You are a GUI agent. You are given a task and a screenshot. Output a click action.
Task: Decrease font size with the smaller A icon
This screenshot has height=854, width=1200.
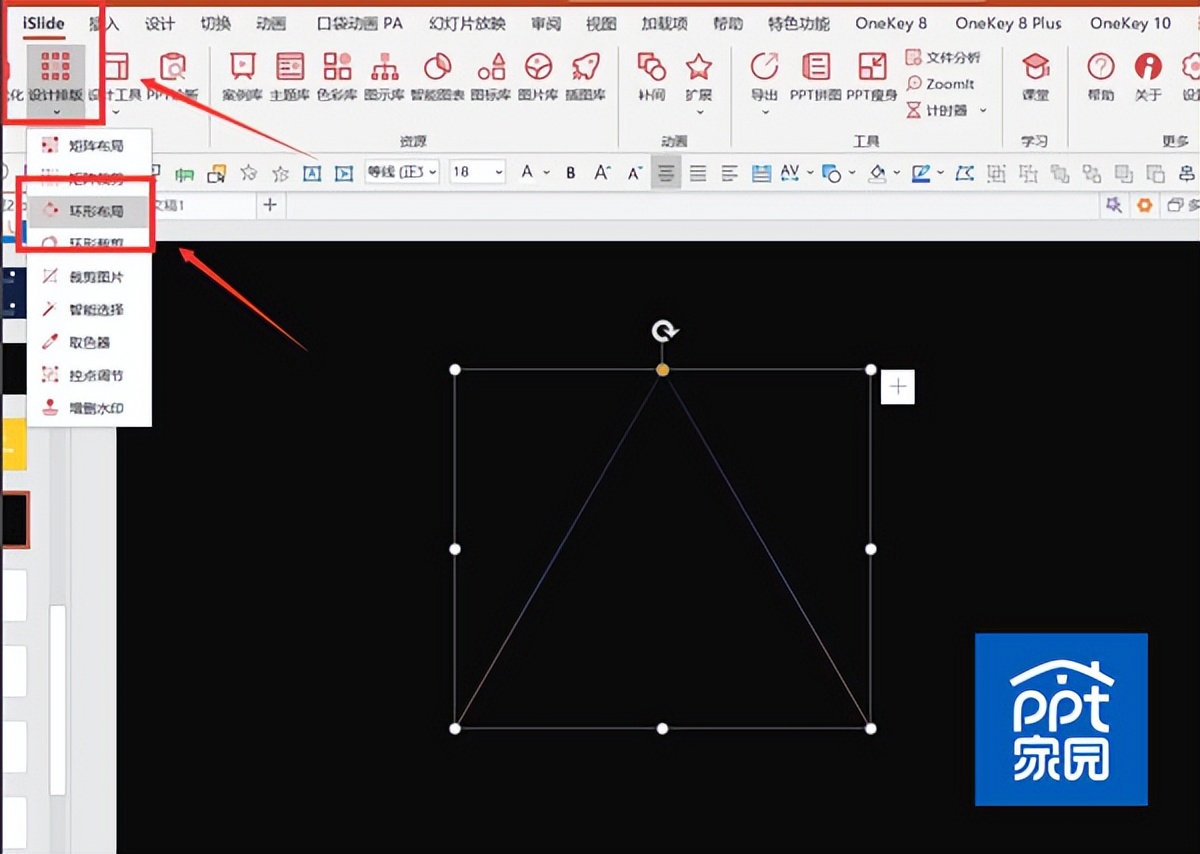point(634,173)
